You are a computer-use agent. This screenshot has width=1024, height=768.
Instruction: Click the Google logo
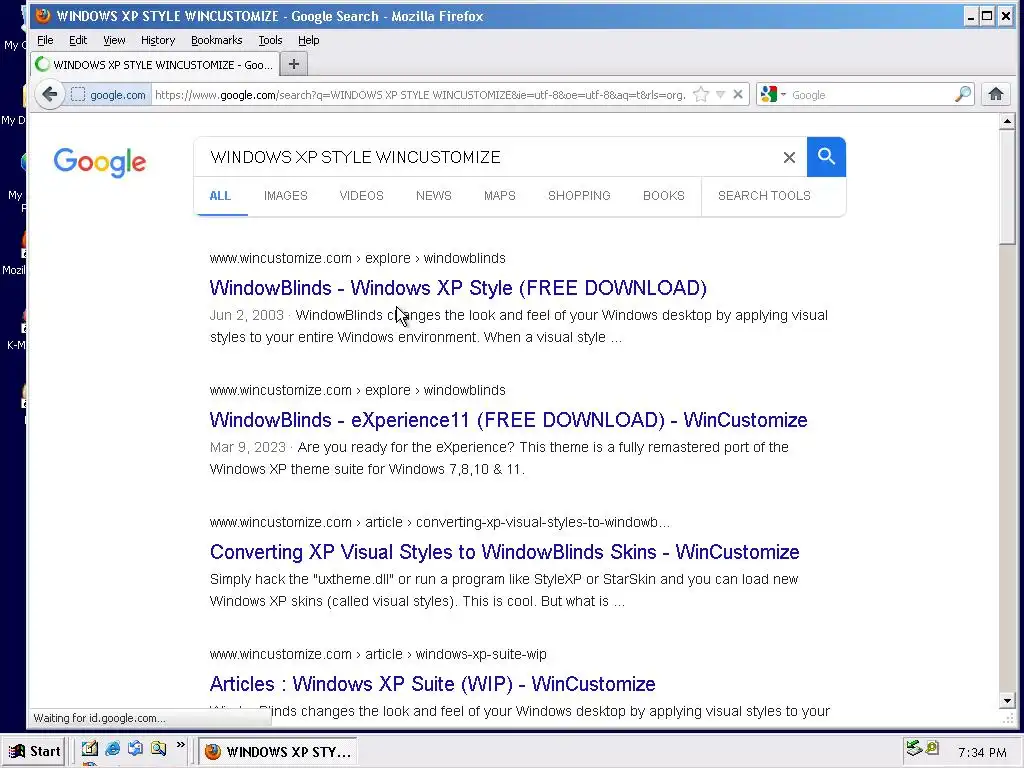[100, 162]
